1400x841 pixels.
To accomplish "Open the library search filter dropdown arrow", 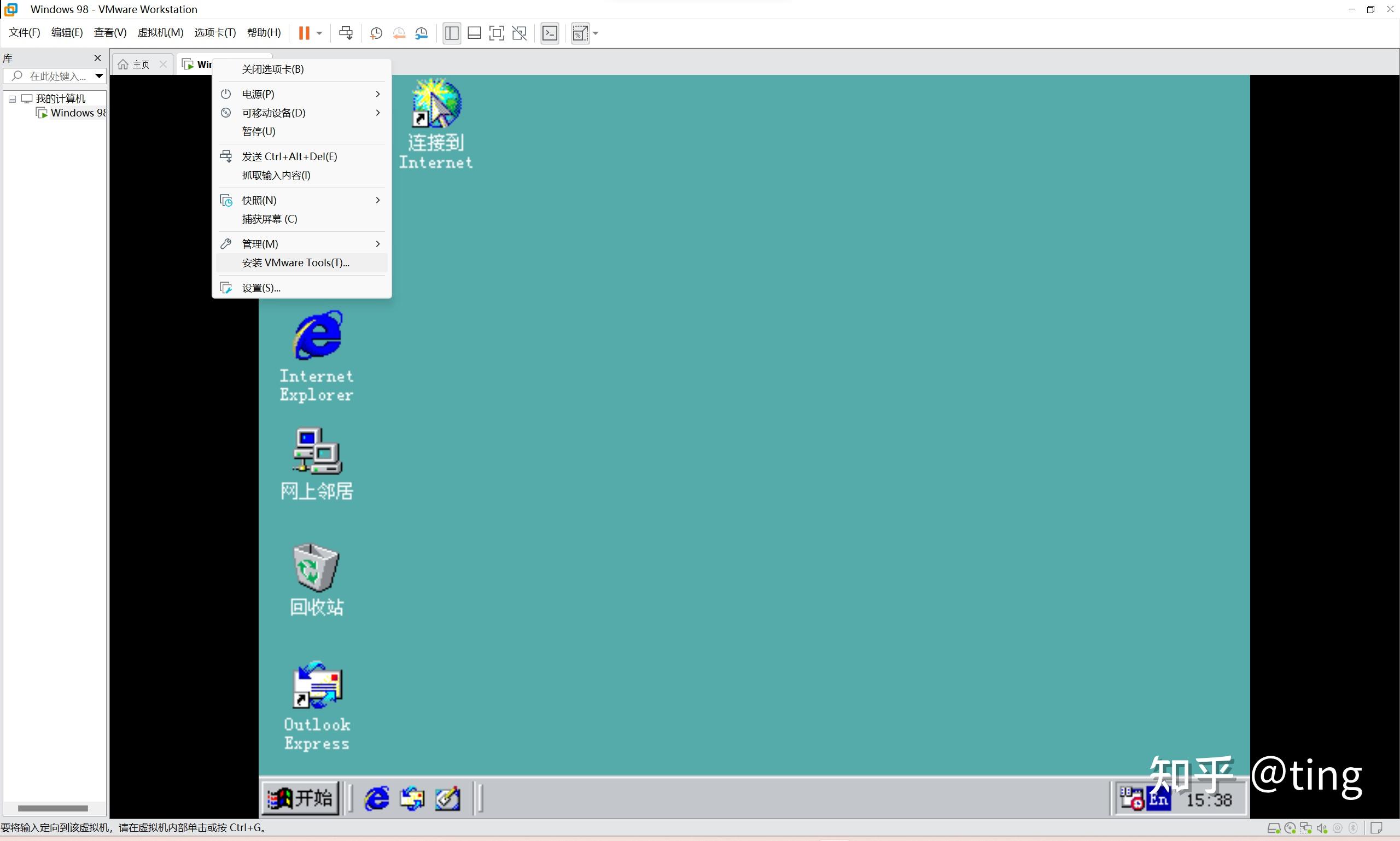I will (x=99, y=76).
